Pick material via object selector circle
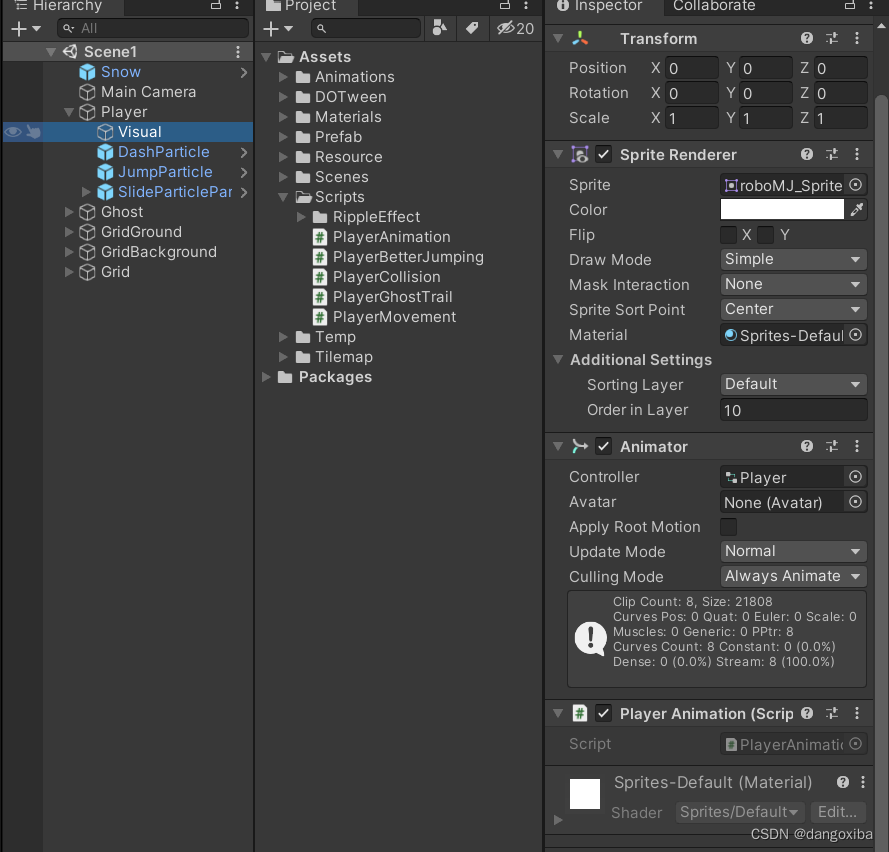 point(856,335)
